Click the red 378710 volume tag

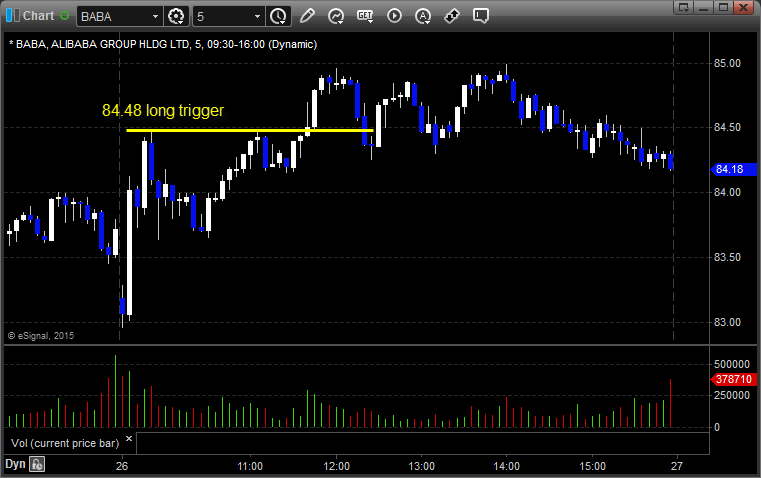(x=733, y=379)
